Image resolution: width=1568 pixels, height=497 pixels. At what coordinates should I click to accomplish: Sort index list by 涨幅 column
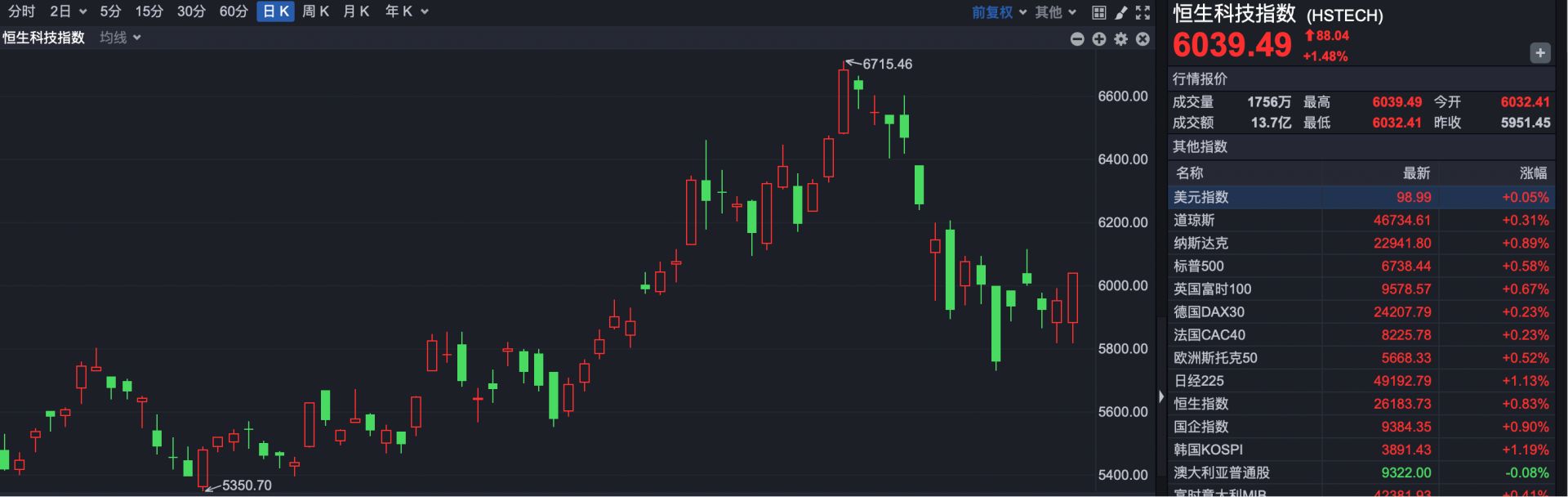tap(1533, 173)
